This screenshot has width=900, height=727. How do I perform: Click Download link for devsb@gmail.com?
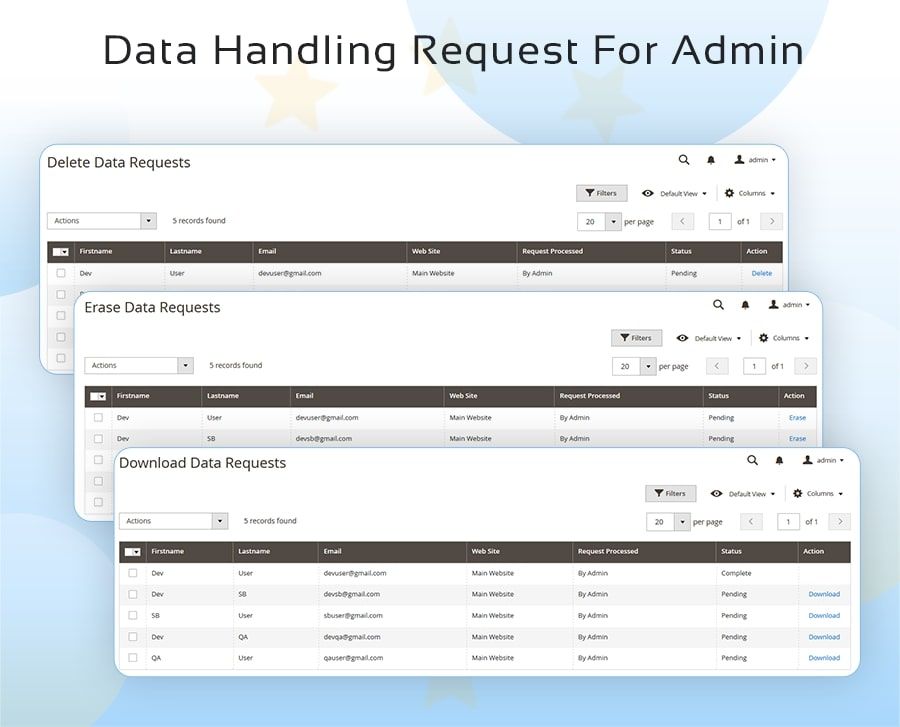824,594
